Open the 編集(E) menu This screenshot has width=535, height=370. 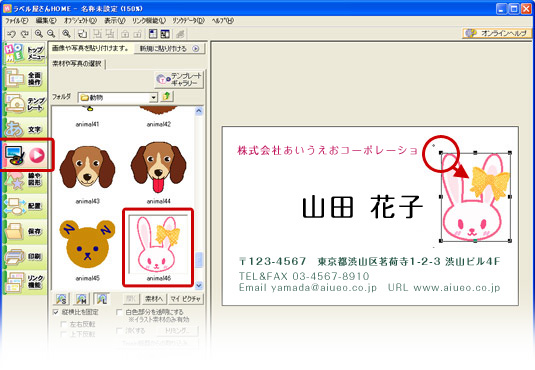pos(46,21)
